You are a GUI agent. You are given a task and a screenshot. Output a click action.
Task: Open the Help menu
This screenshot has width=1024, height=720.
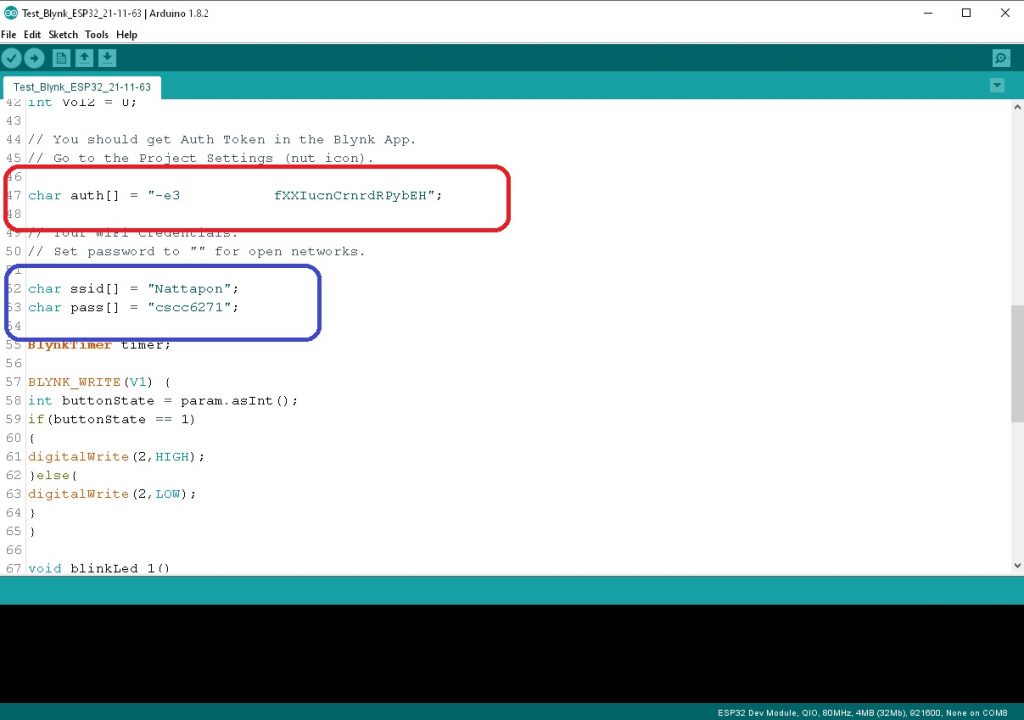tap(127, 35)
